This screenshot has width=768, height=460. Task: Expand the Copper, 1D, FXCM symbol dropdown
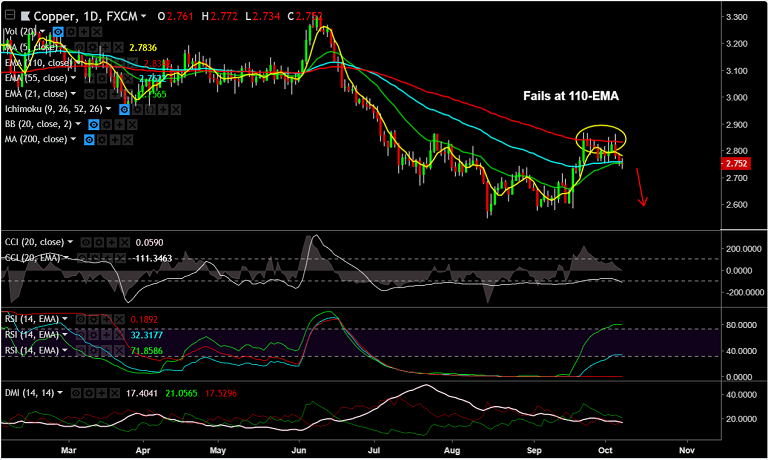[x=144, y=17]
